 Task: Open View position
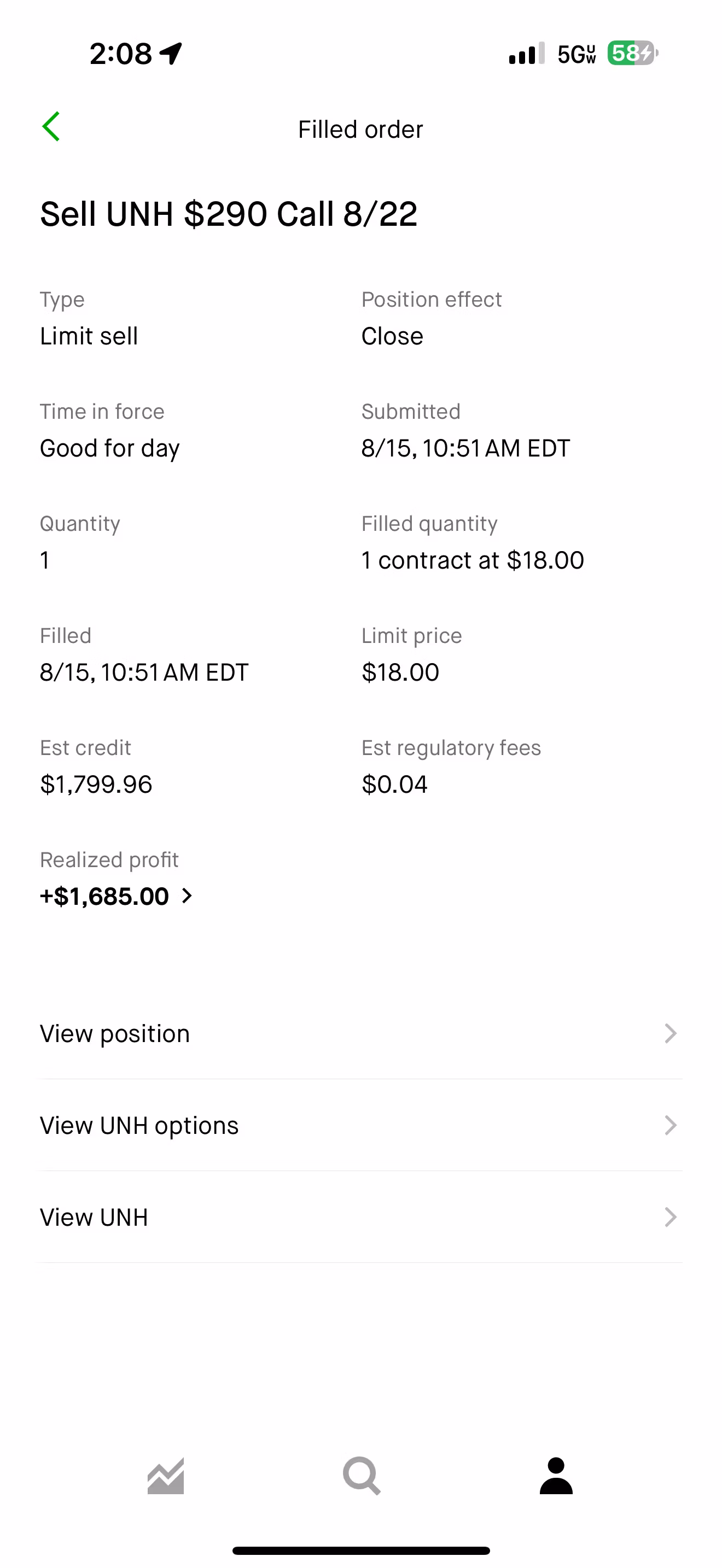coord(115,1033)
